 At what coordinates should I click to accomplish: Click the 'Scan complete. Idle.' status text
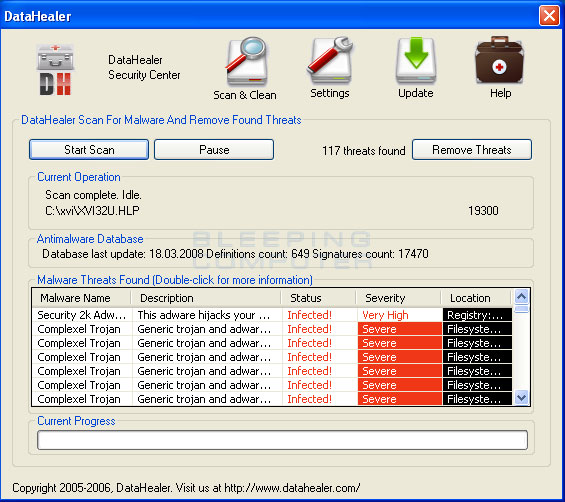click(93, 195)
